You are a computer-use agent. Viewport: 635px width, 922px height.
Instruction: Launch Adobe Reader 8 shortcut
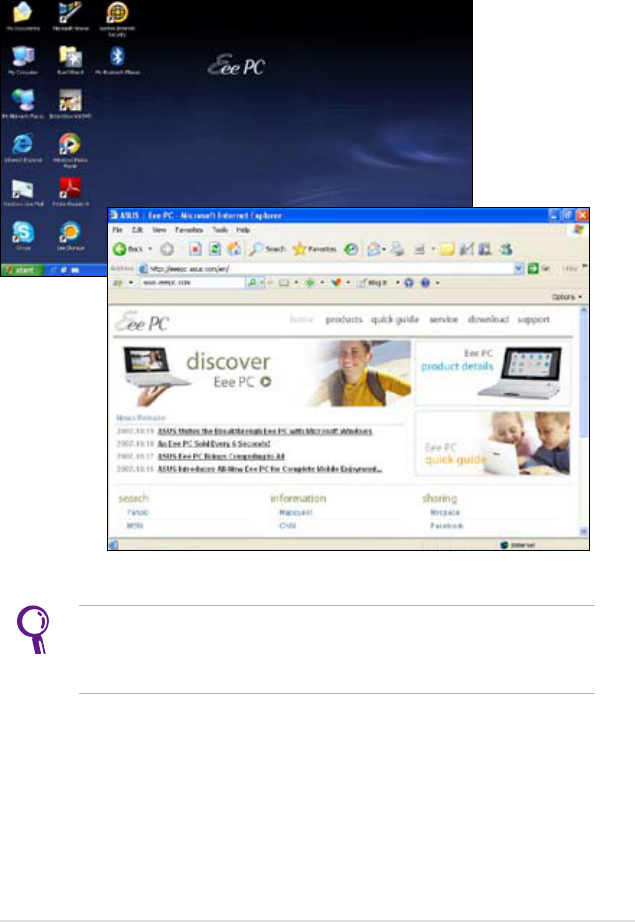coord(71,192)
